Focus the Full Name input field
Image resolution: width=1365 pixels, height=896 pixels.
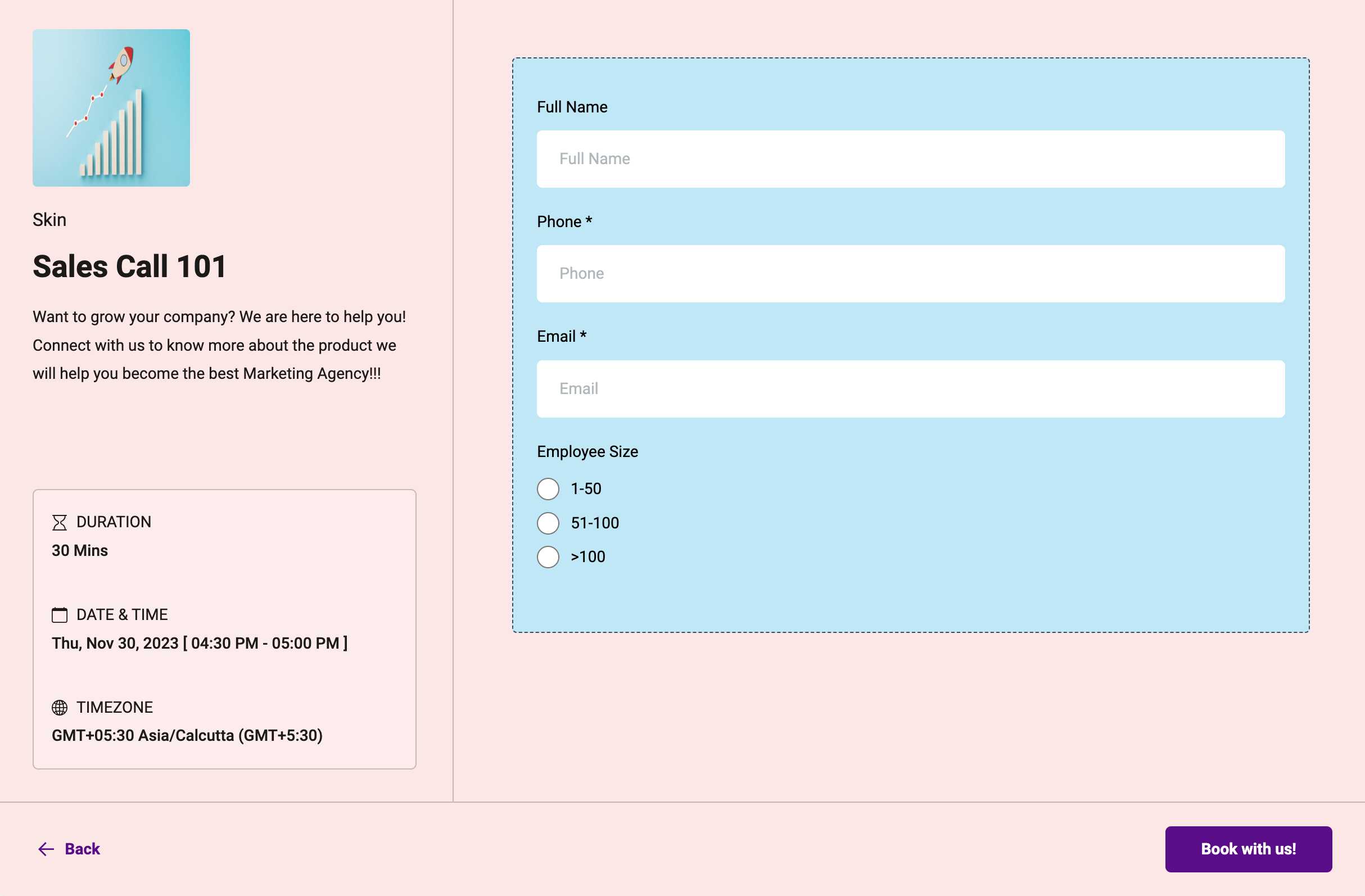pyautogui.click(x=910, y=159)
